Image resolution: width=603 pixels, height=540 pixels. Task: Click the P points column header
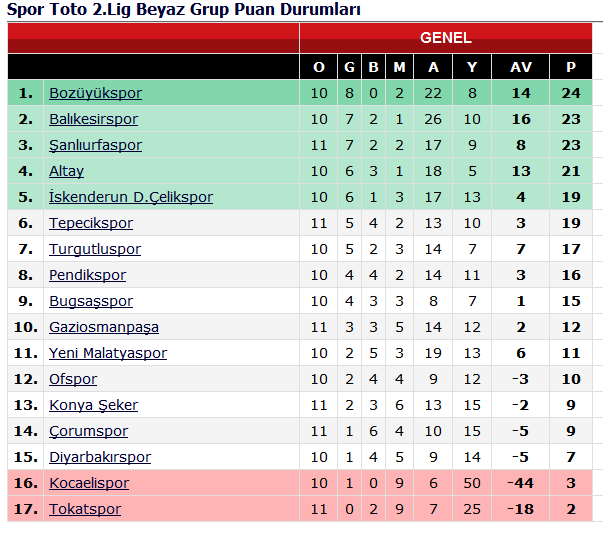[x=571, y=67]
